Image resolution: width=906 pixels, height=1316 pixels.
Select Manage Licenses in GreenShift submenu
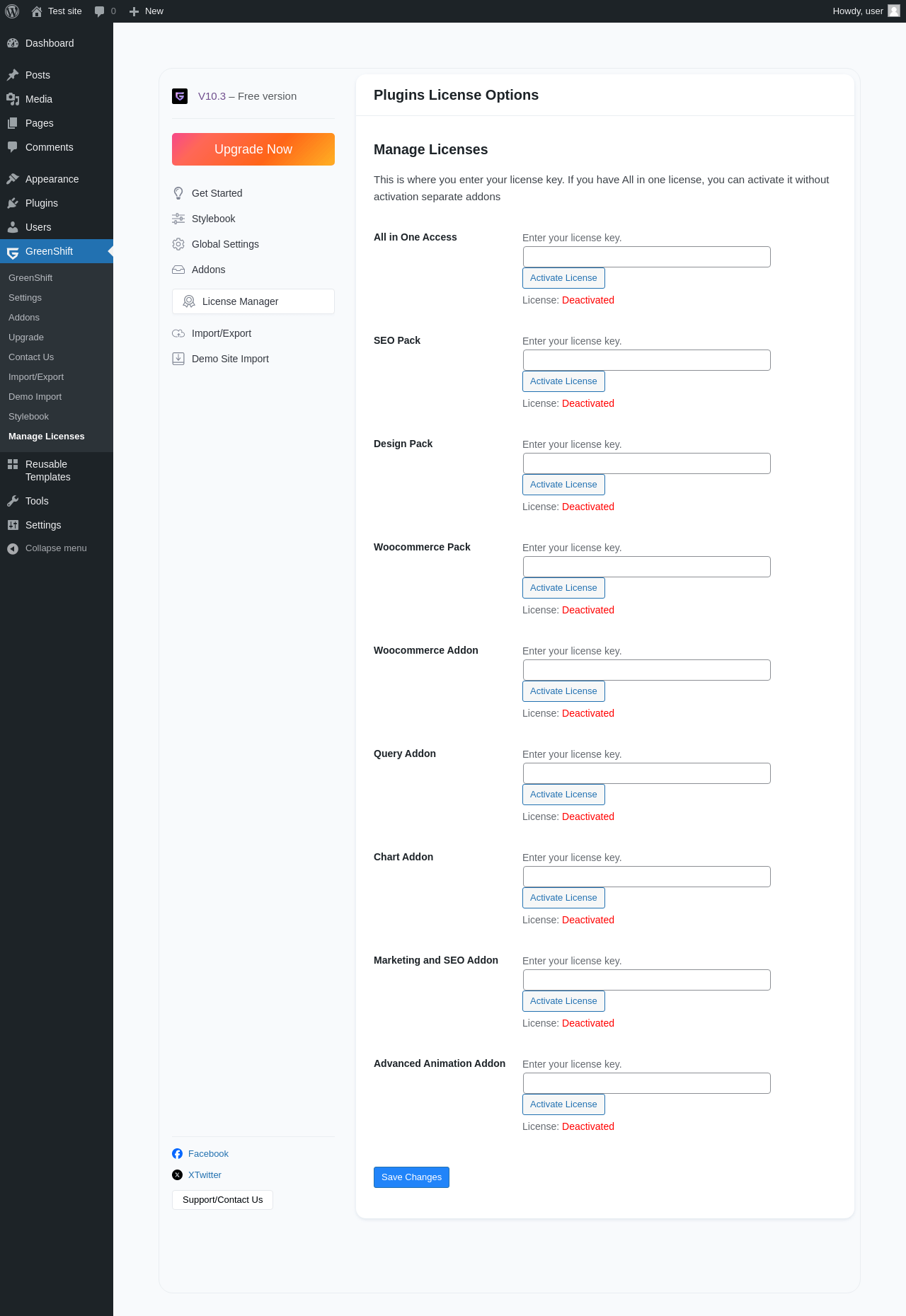(x=47, y=437)
